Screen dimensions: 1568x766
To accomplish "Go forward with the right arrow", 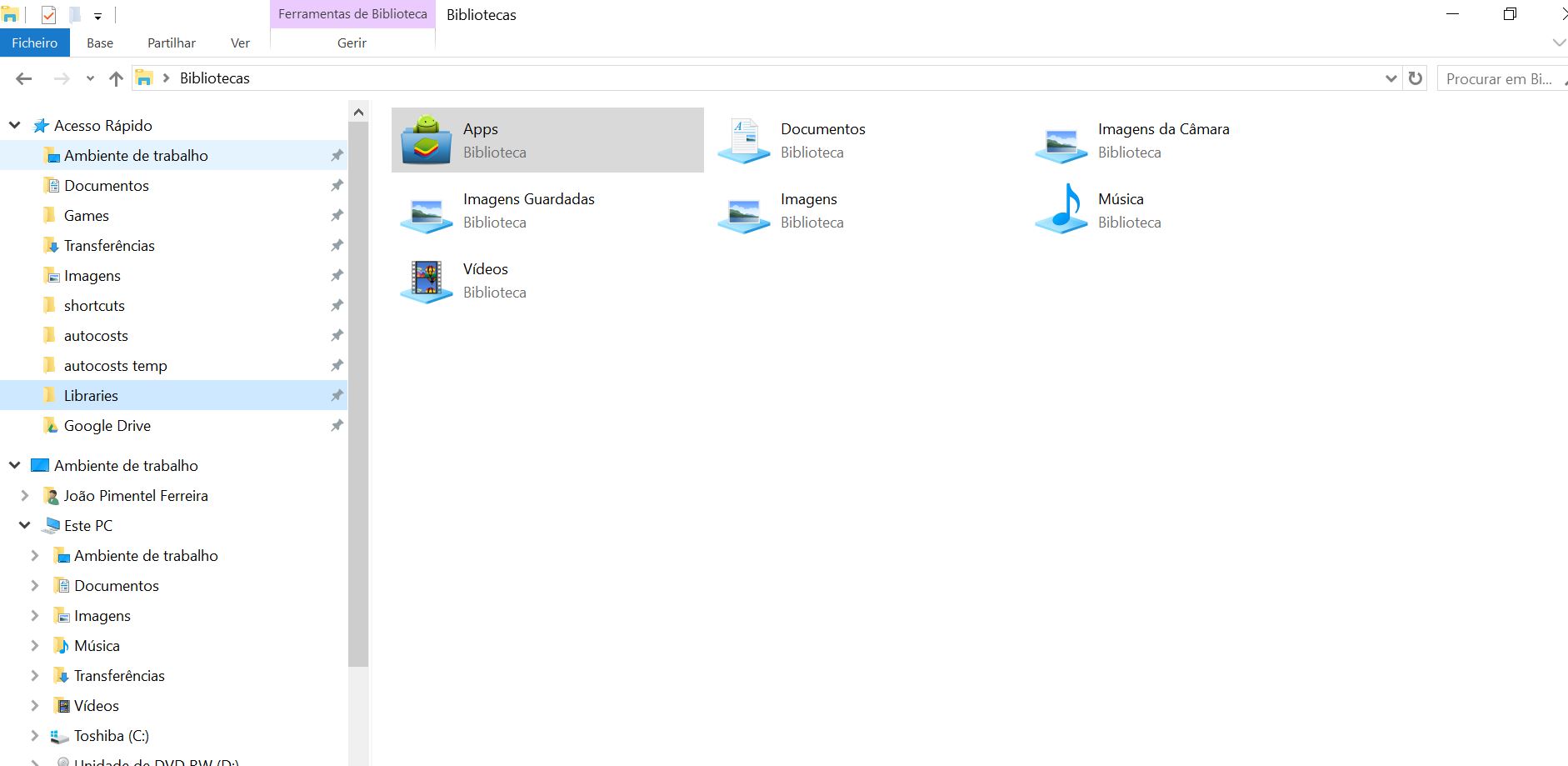I will [x=61, y=78].
